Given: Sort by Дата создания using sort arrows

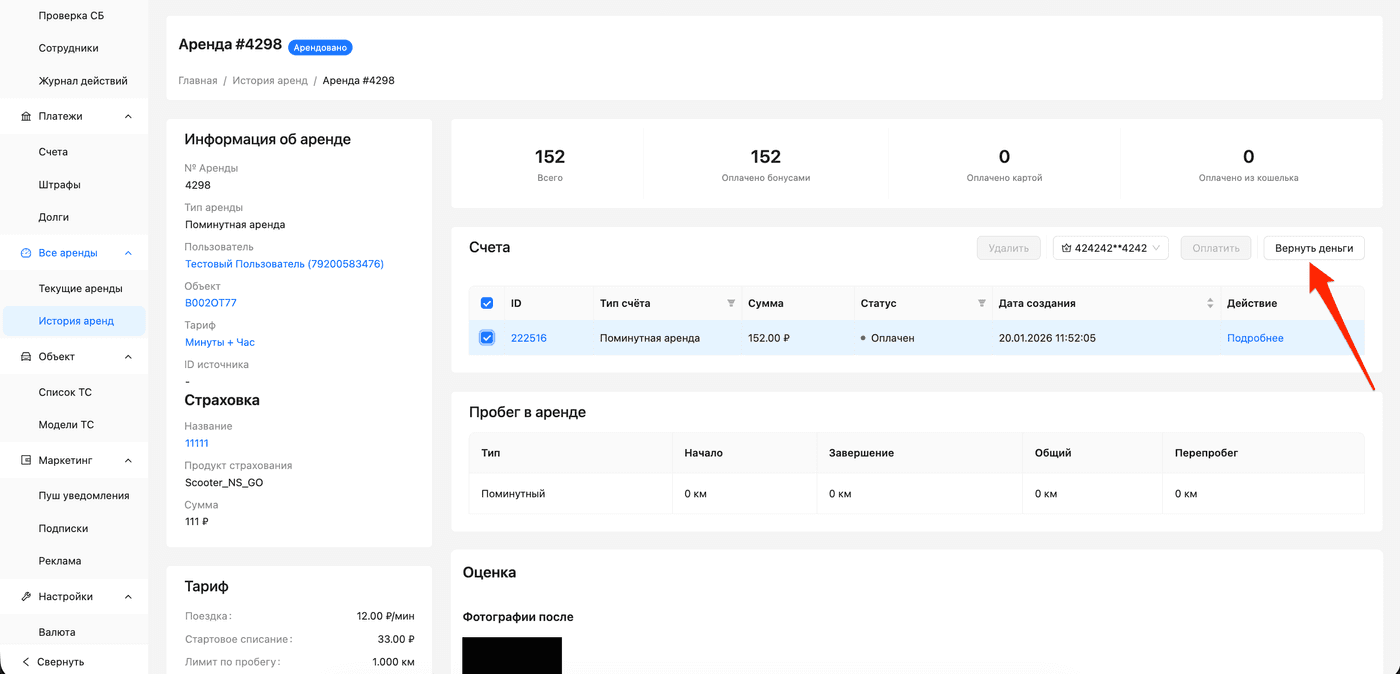Looking at the screenshot, I should pos(1210,304).
